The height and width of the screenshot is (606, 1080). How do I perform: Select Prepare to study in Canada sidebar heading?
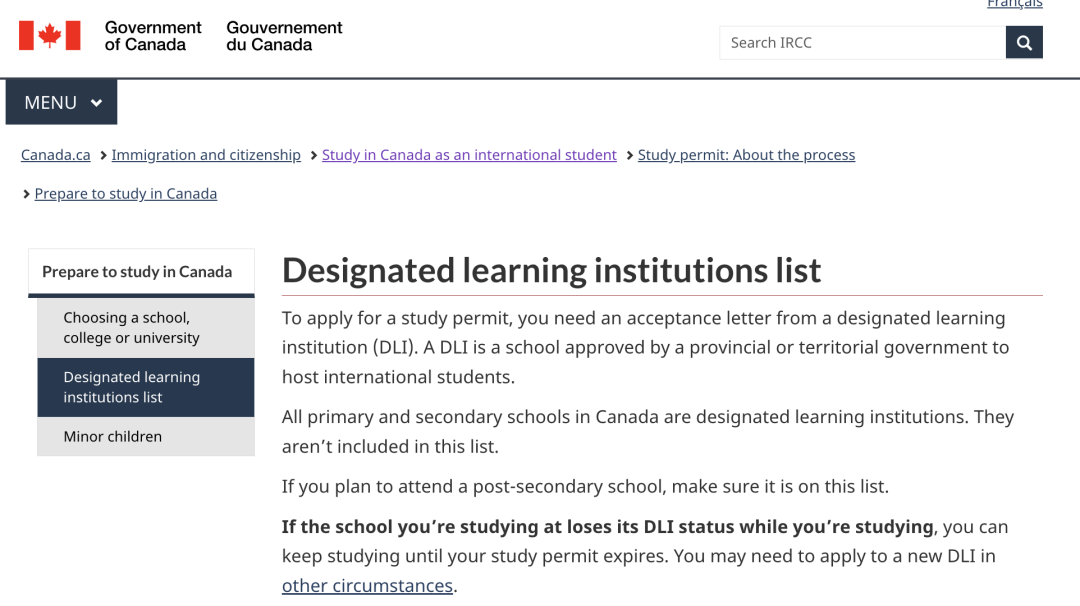(141, 272)
